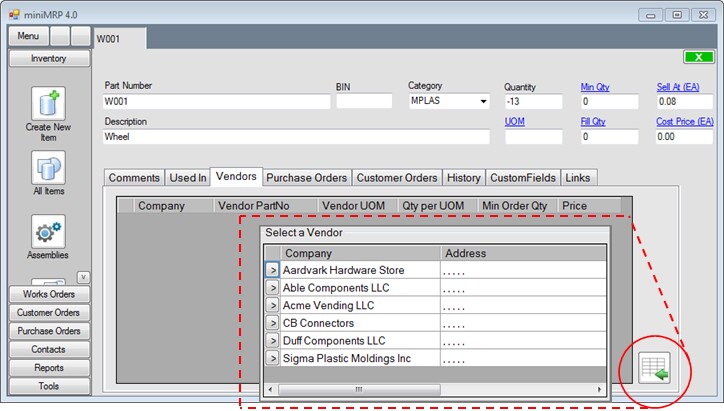Close the W001 item with green X
Viewport: 724px width, 411px height.
698,57
